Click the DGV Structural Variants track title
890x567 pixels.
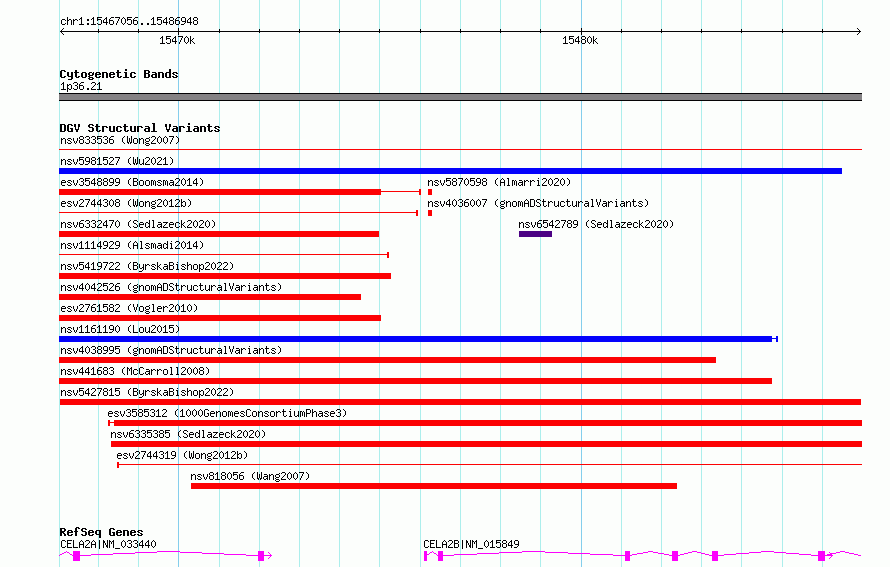[140, 128]
